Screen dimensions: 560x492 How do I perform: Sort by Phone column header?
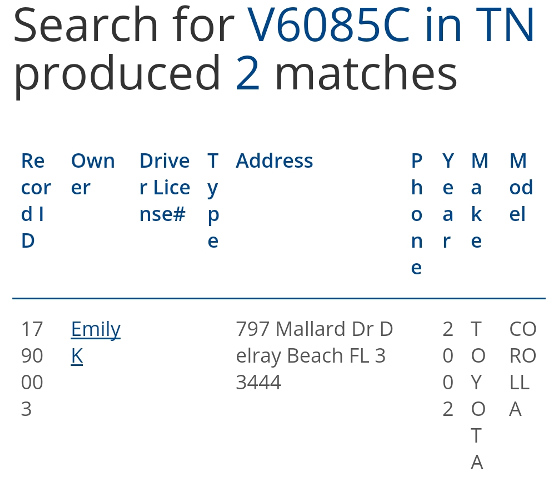pos(416,214)
